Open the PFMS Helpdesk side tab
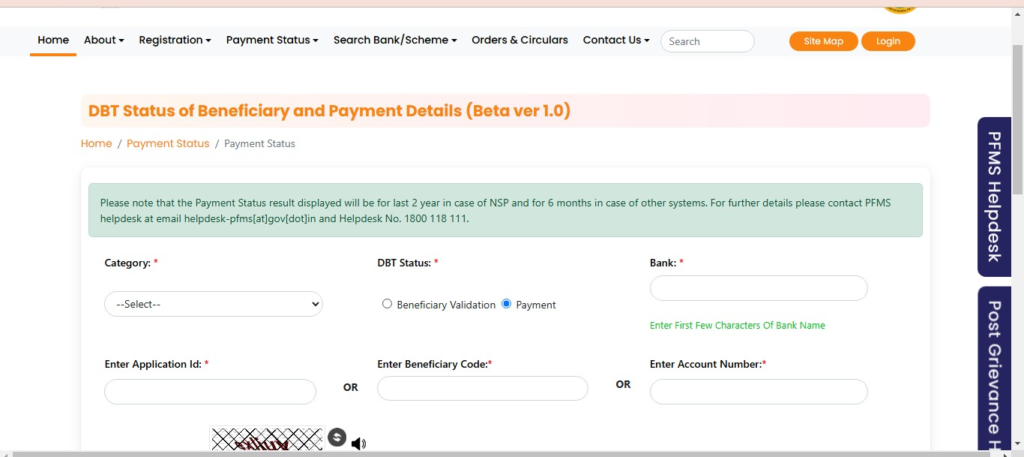The height and width of the screenshot is (457, 1024). coord(994,196)
